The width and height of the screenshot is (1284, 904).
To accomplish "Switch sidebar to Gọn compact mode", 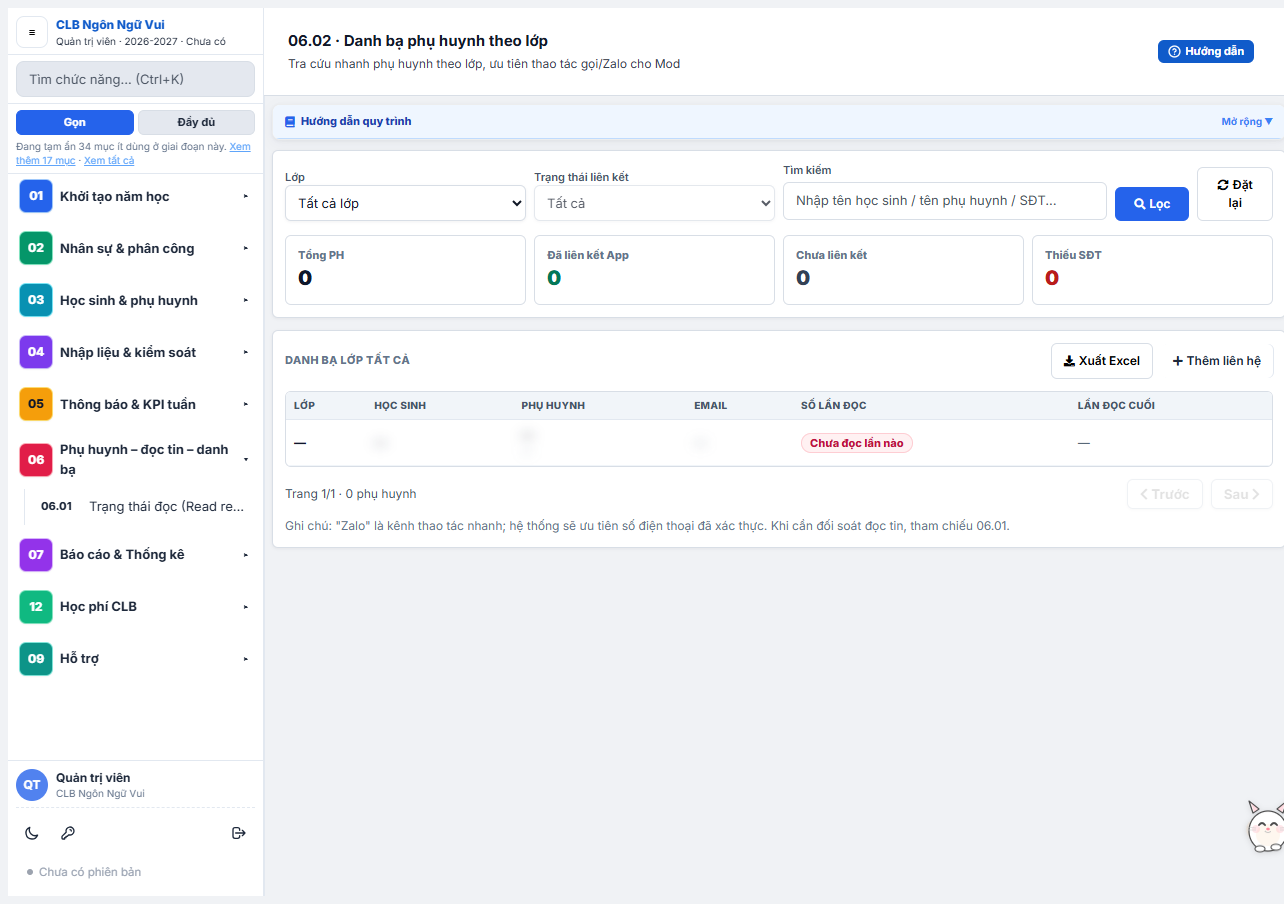I will (x=75, y=122).
